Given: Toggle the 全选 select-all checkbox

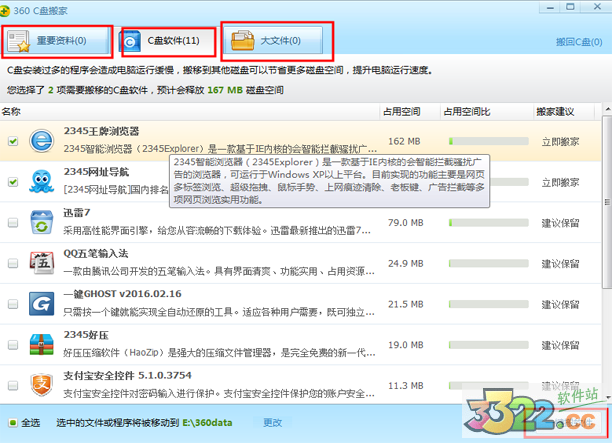Looking at the screenshot, I should 13,423.
